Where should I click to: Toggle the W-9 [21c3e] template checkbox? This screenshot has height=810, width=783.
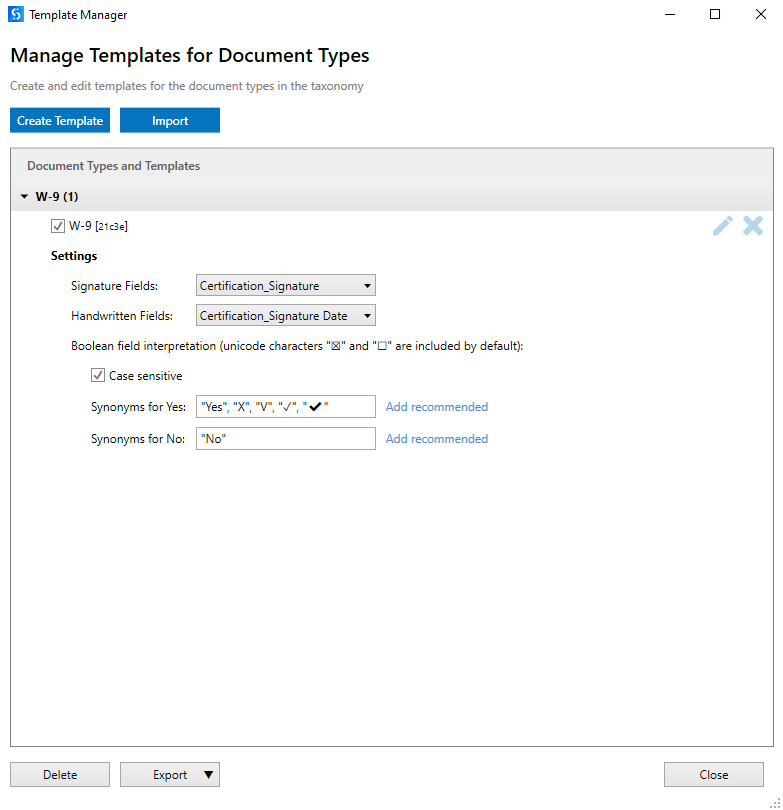[58, 226]
